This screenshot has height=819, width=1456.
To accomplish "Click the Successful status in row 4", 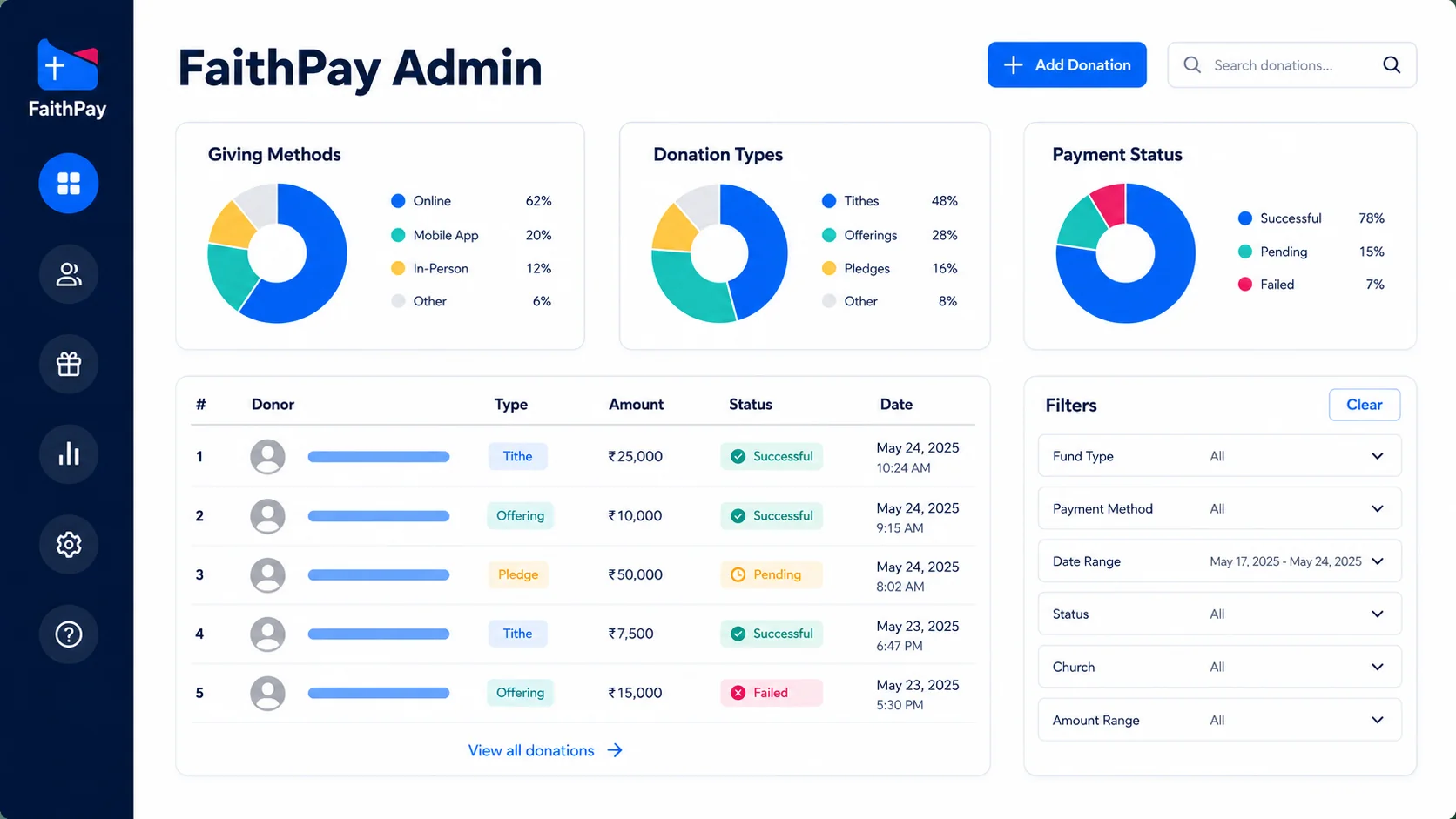I will pos(772,634).
